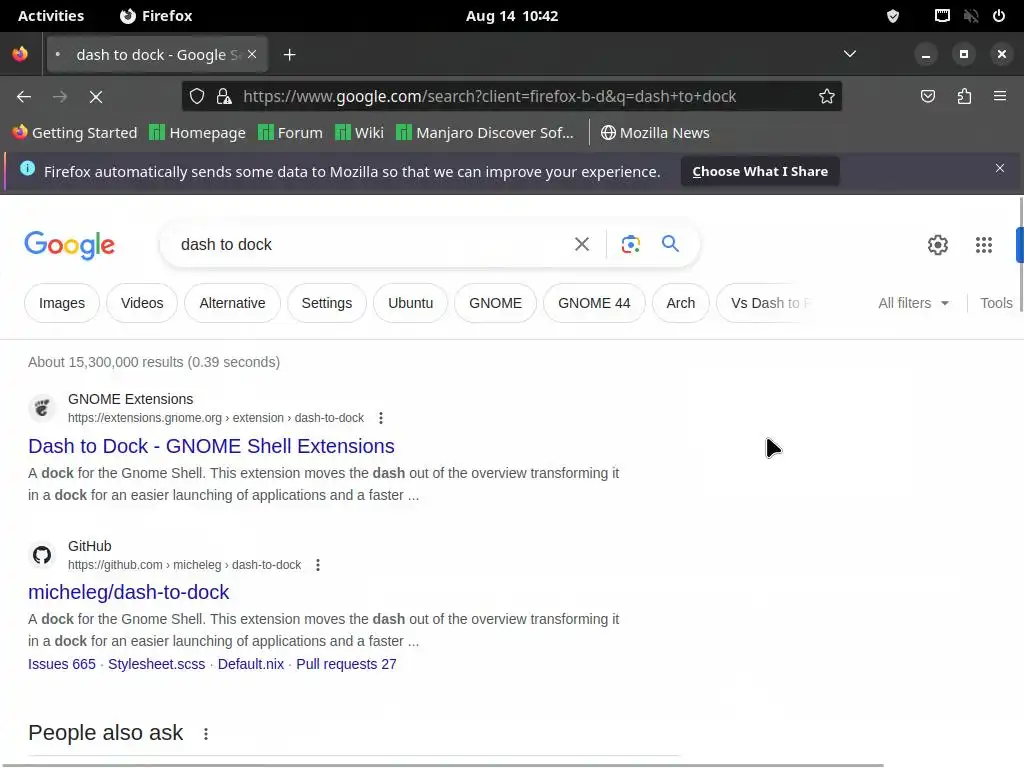Open the Firefox app menu in top bar
Screen dimensions: 1024x768
[156, 16]
